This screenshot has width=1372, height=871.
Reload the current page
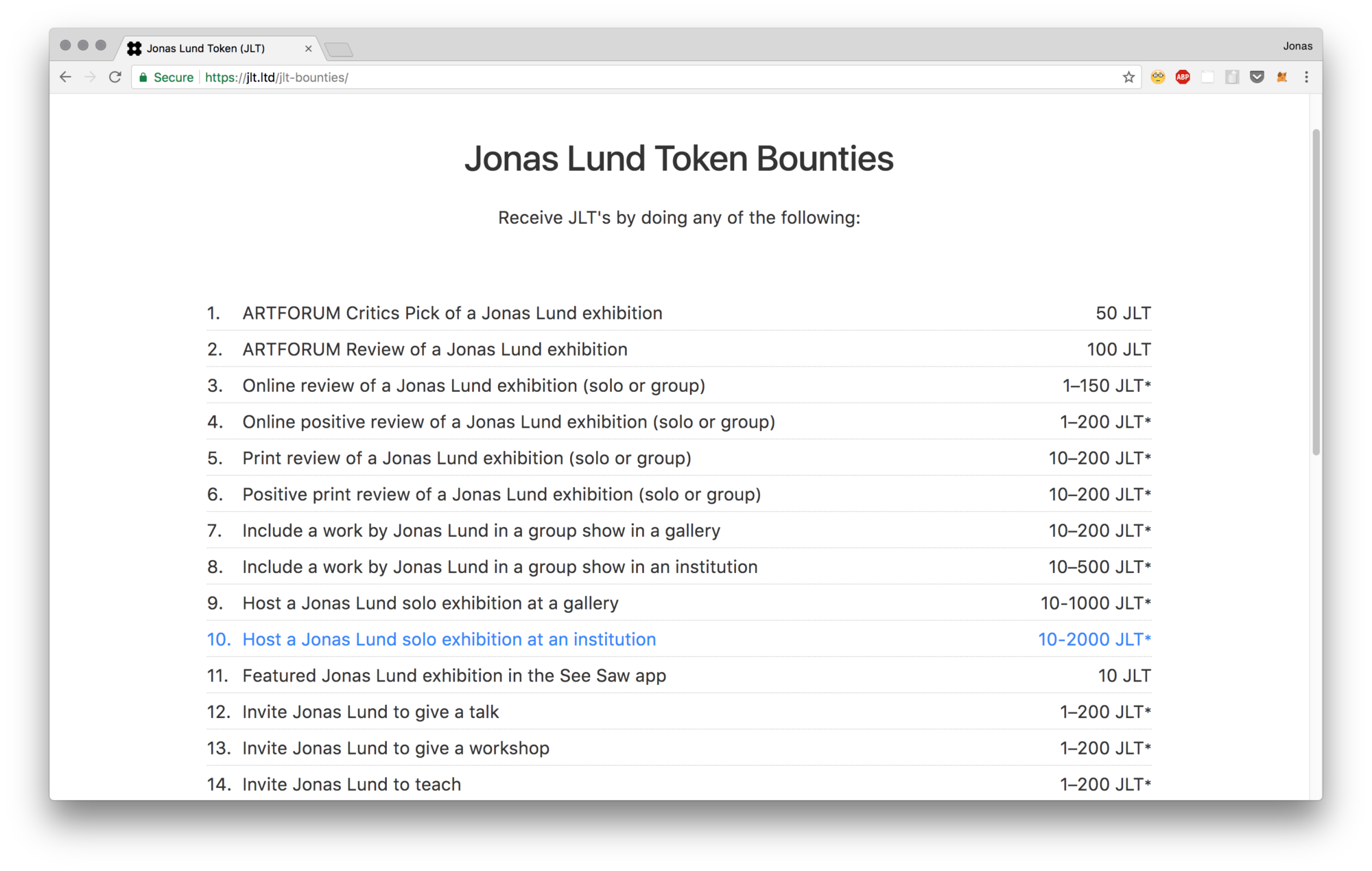(x=115, y=77)
